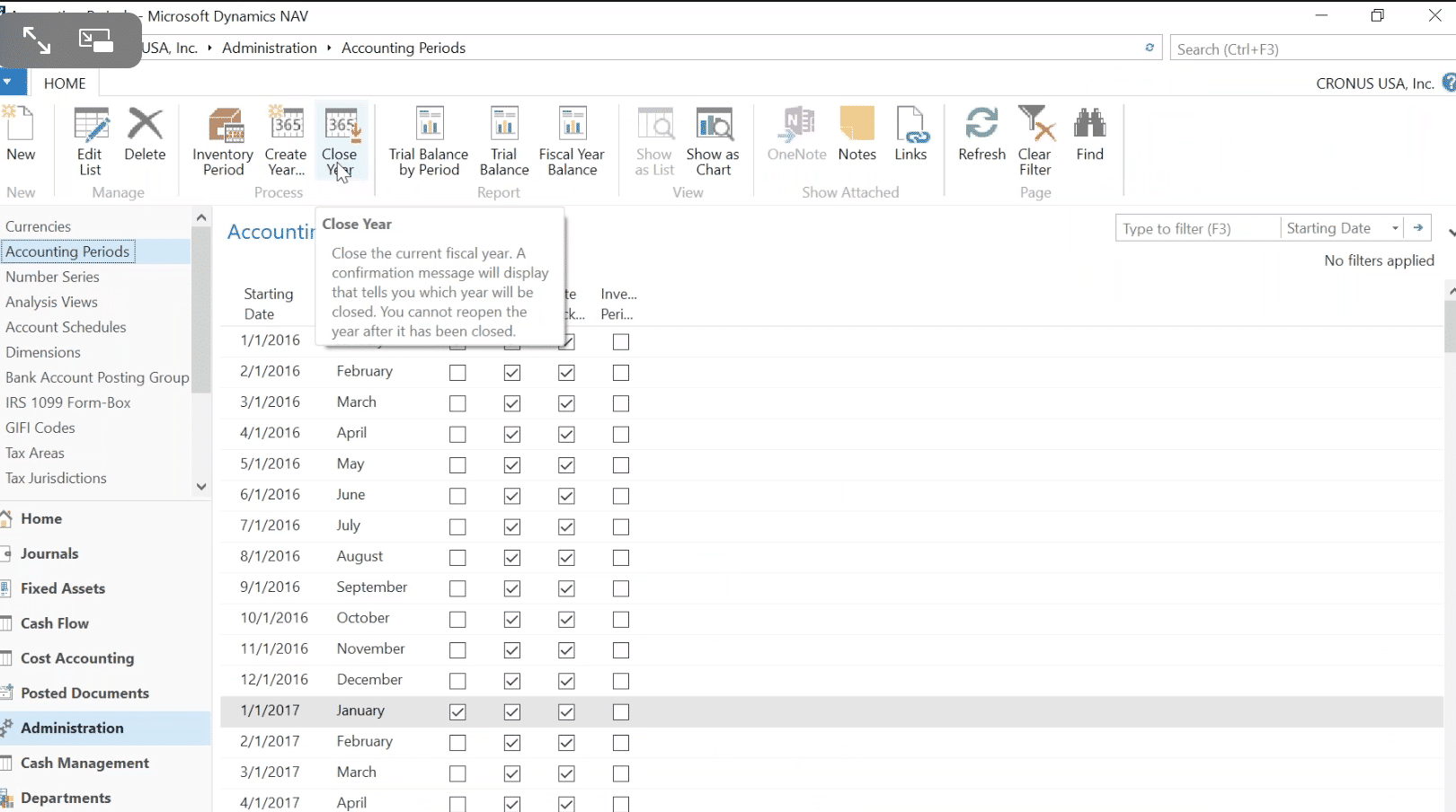Screen dimensions: 1456x812
Task: Open Edit List in ribbon
Action: click(90, 141)
